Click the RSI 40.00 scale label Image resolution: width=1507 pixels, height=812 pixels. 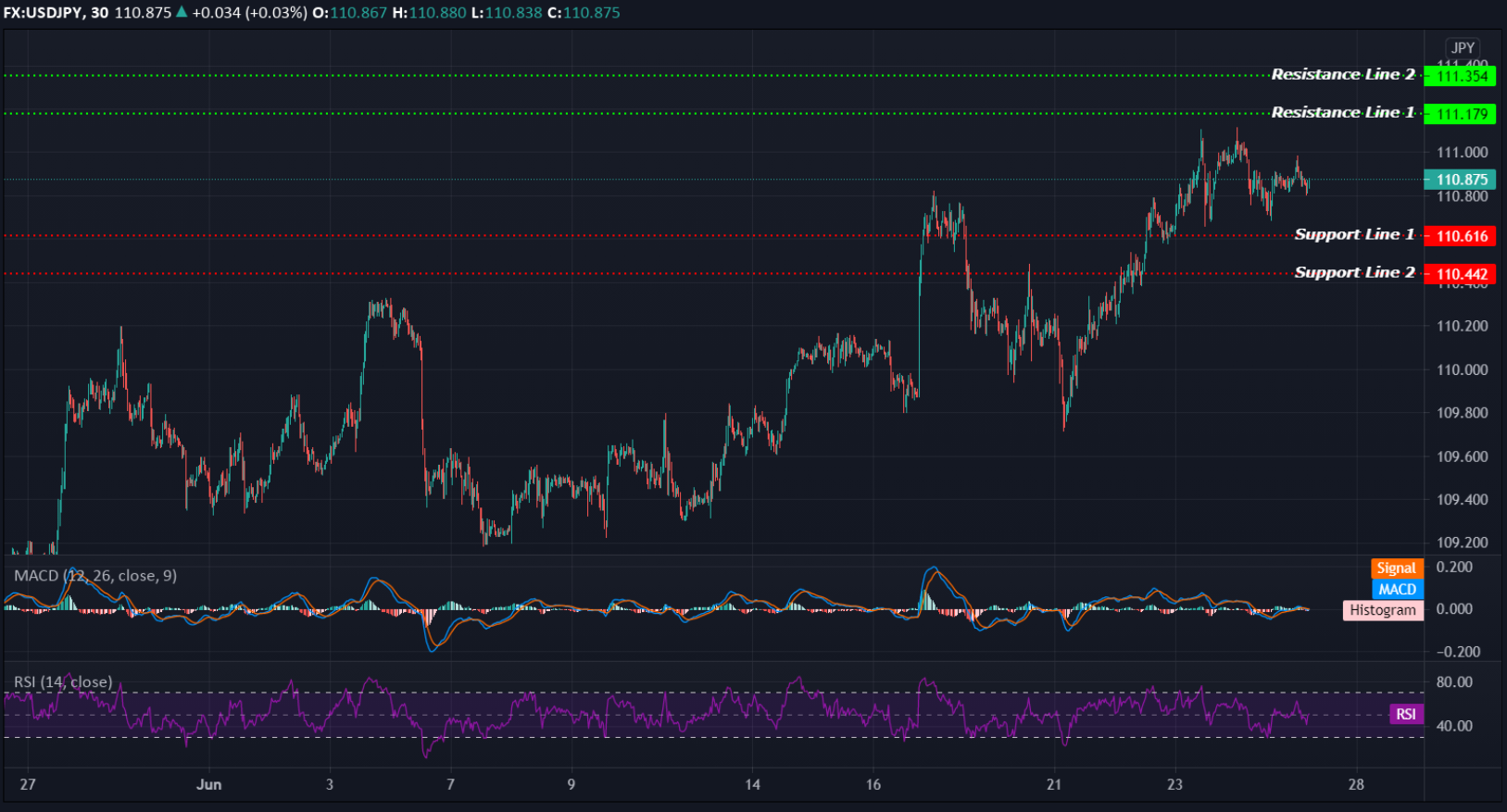[x=1454, y=726]
